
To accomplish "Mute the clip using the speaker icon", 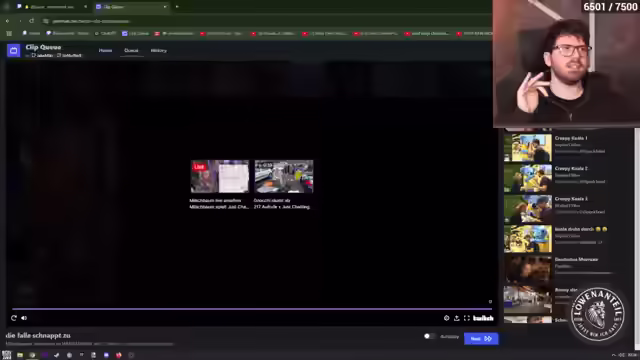I will [x=24, y=318].
